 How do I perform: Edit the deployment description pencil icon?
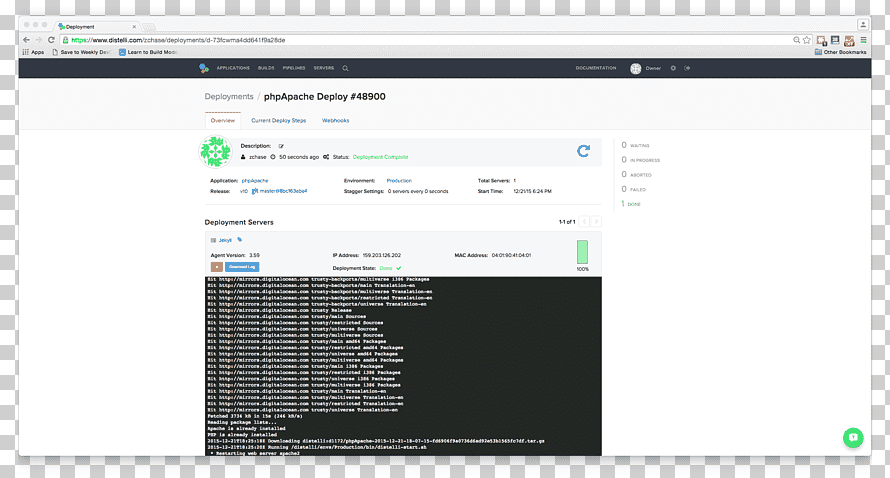click(x=281, y=146)
